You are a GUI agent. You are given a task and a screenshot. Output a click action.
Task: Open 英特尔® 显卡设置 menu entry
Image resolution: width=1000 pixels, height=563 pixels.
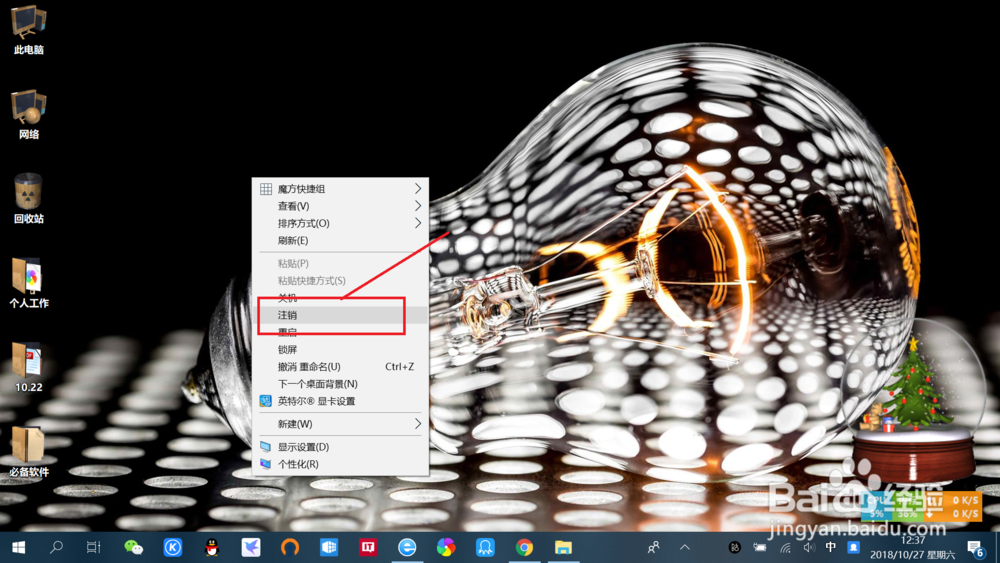[x=341, y=401]
